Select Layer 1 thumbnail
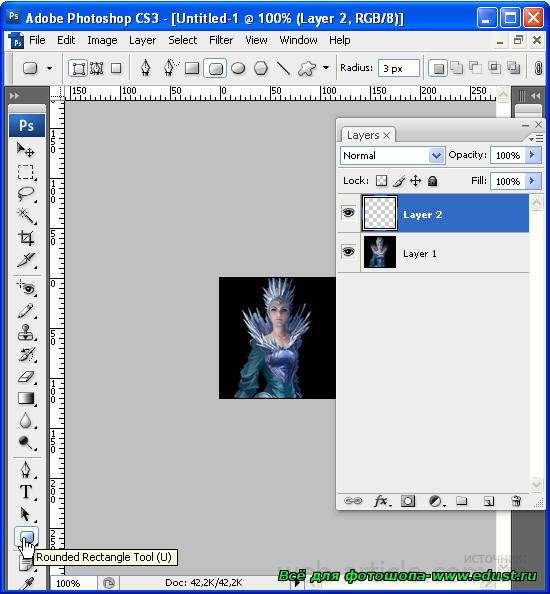 click(380, 252)
